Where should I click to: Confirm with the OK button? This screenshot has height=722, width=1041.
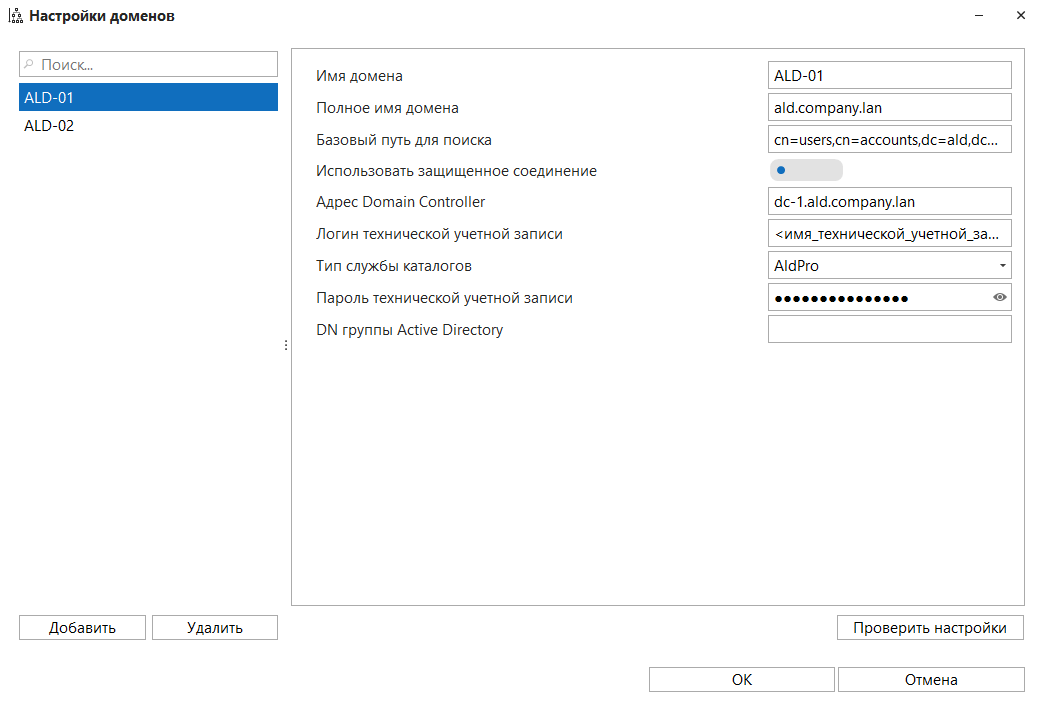click(x=742, y=680)
